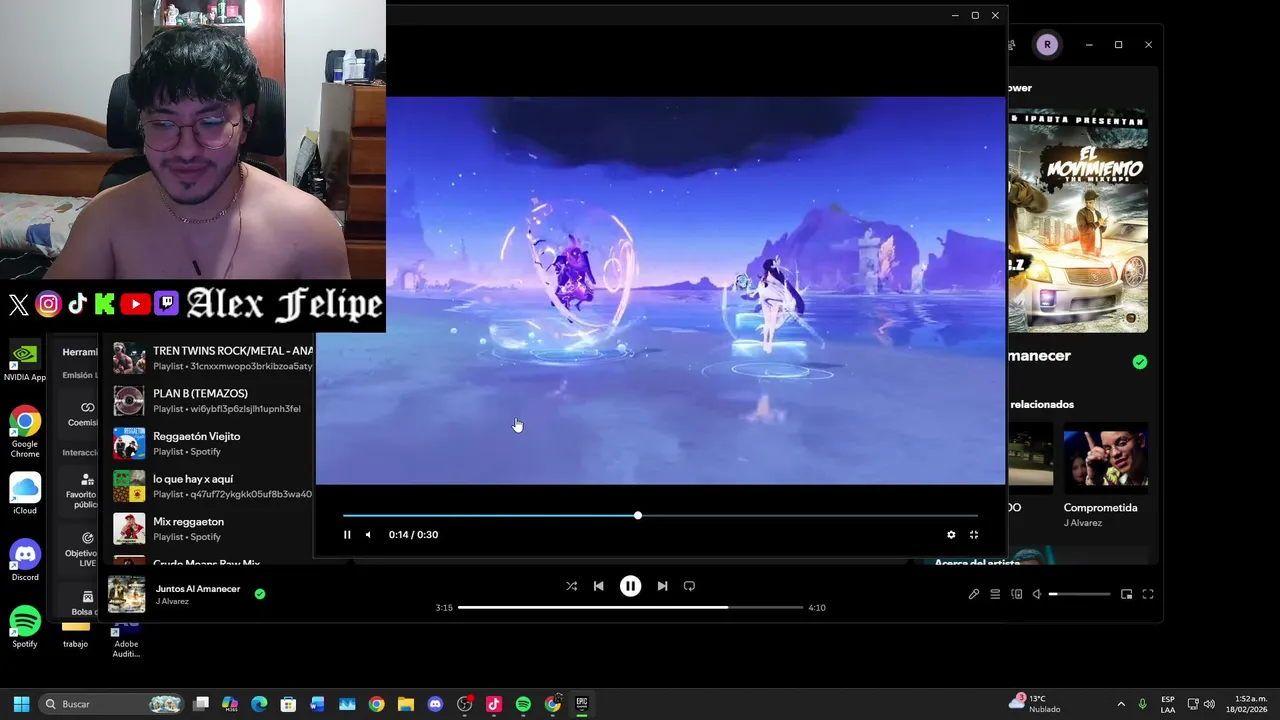Viewport: 1280px width, 720px height.
Task: Open TikTok Live Studio from the taskbar
Action: [493, 704]
